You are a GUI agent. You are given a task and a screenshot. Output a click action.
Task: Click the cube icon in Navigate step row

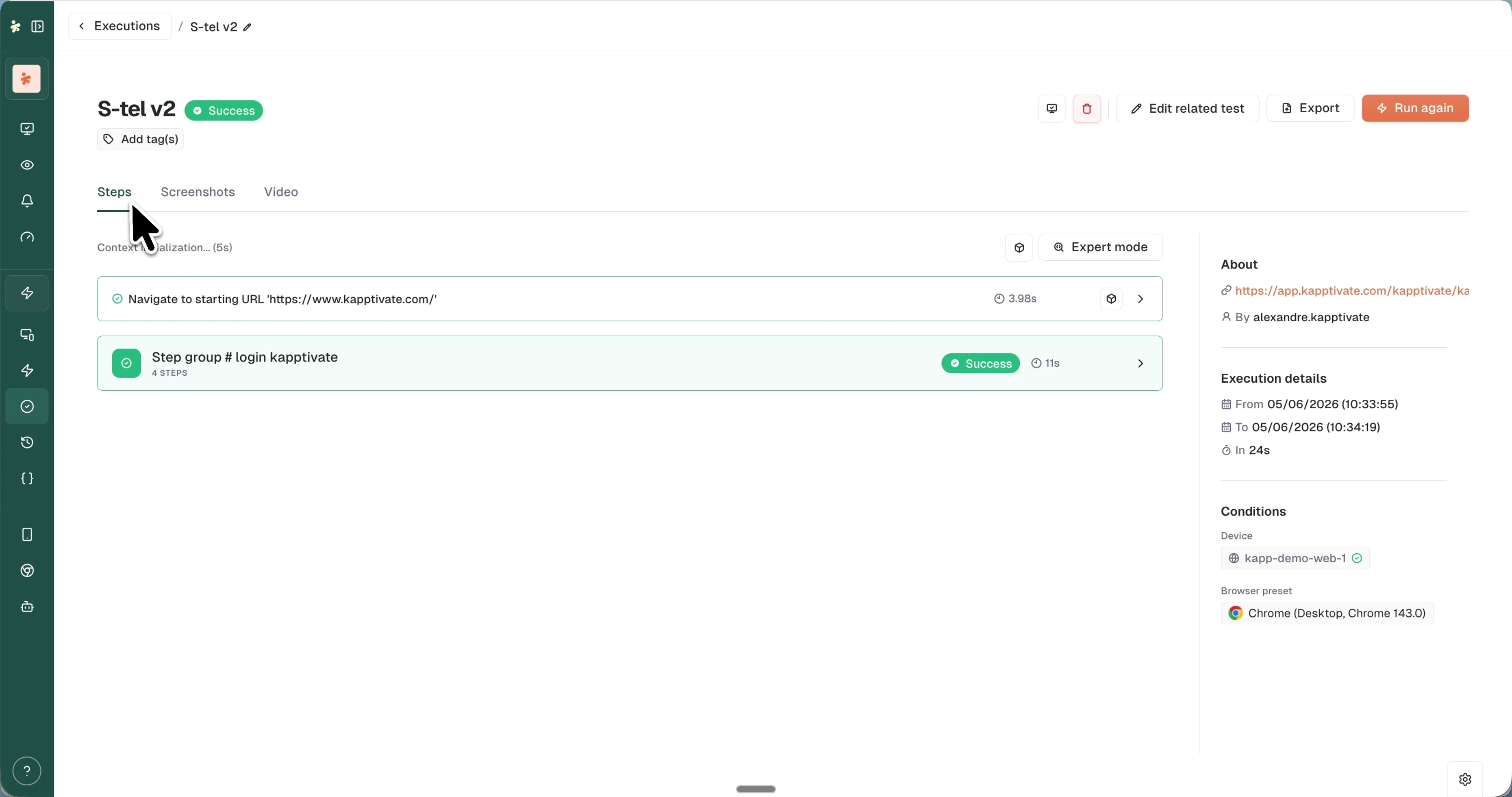[x=1112, y=299]
